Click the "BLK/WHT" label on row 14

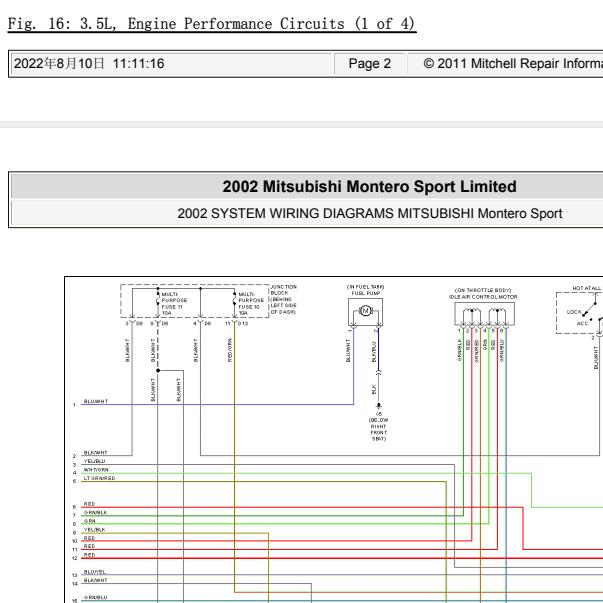[x=95, y=580]
